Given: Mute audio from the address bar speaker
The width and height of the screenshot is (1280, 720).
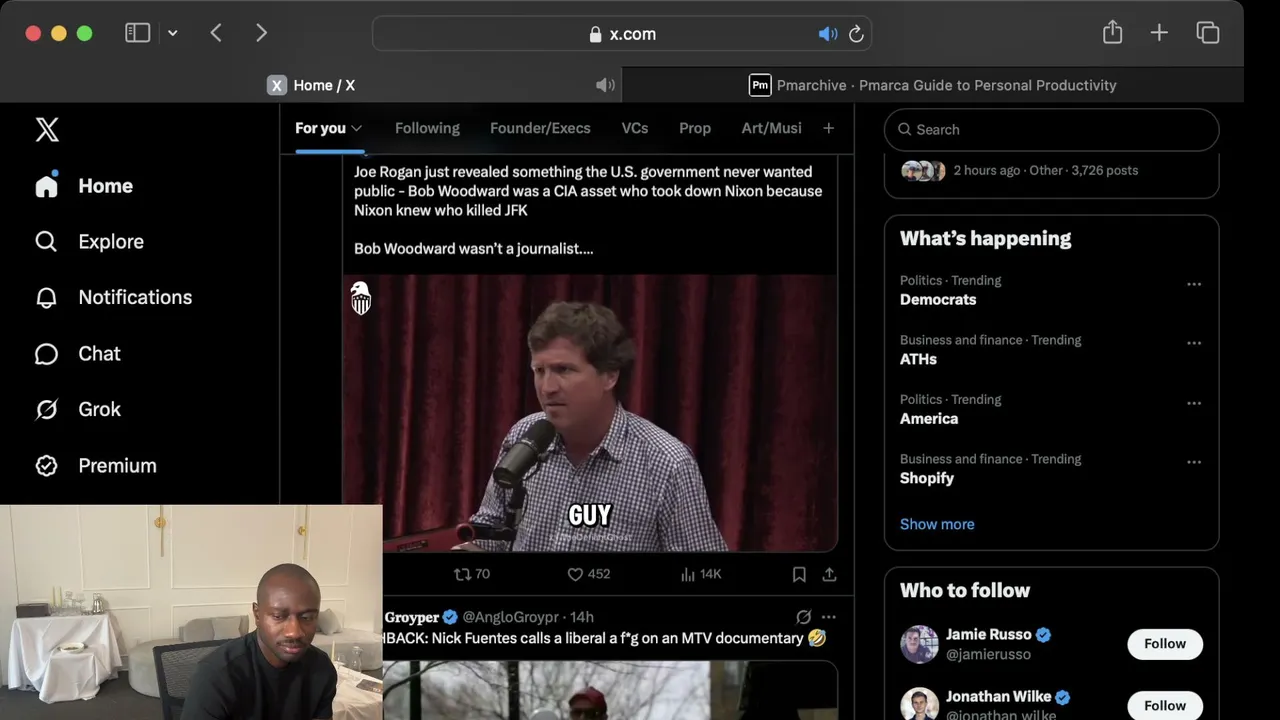Looking at the screenshot, I should [x=827, y=34].
